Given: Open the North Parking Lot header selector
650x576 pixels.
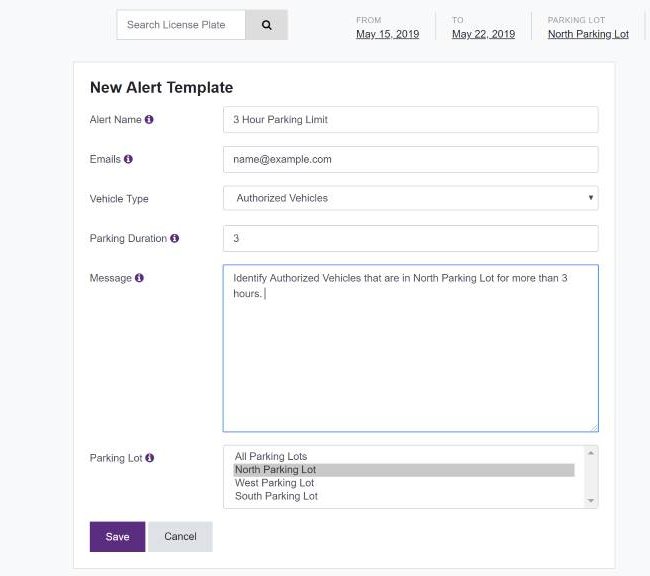Looking at the screenshot, I should (588, 34).
